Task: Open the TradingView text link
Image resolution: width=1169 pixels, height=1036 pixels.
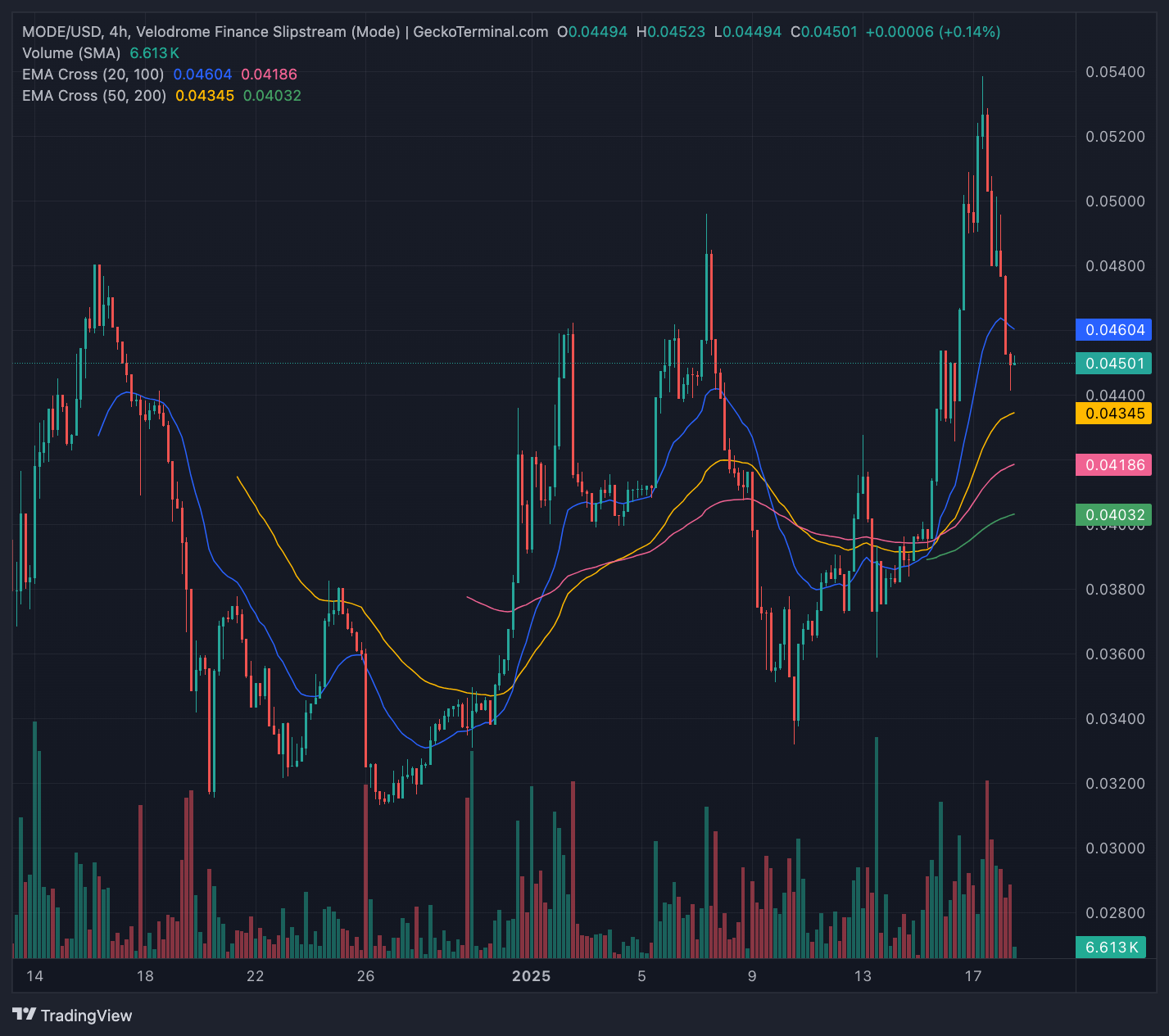Action: coord(86,1016)
